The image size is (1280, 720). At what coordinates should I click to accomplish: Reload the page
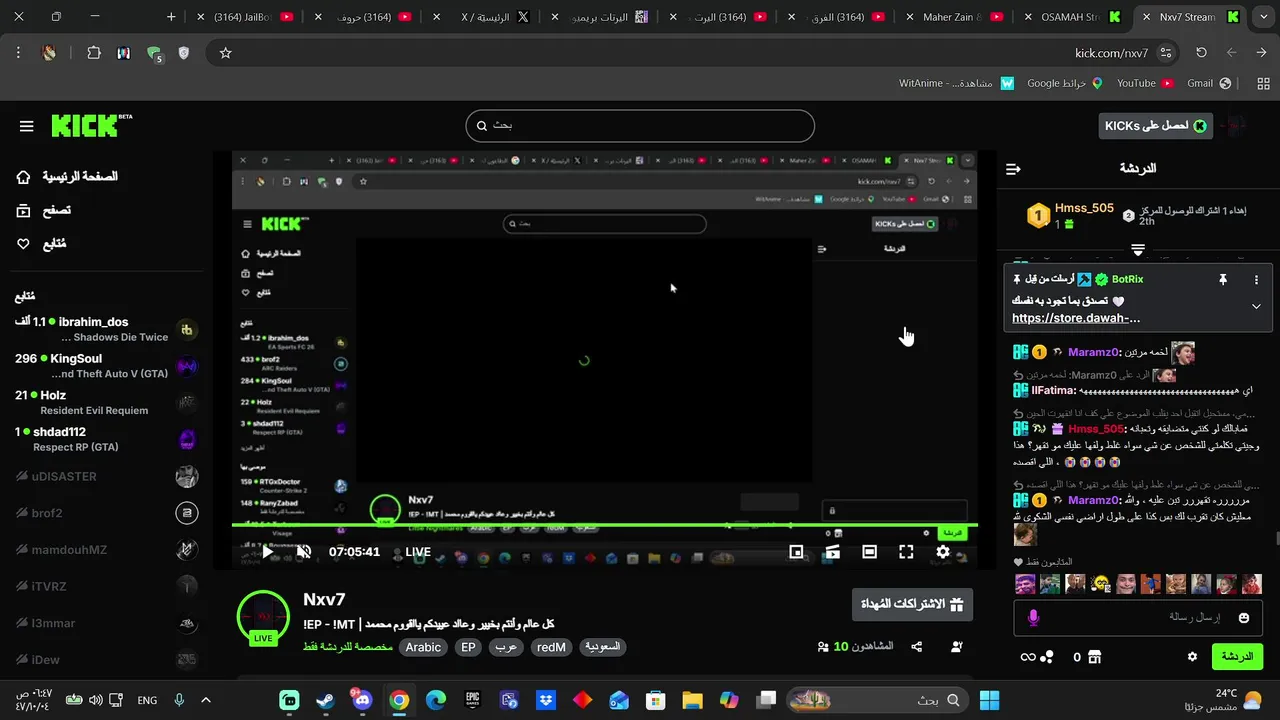pos(1201,53)
